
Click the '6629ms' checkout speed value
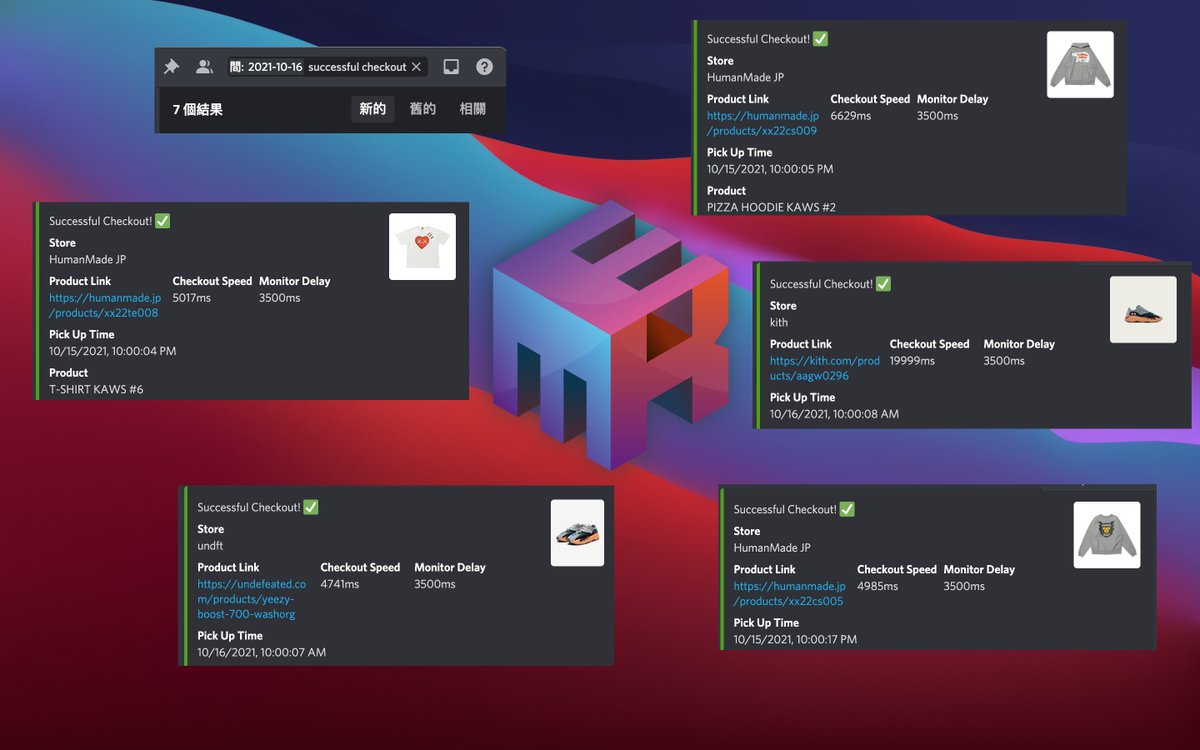coord(851,116)
